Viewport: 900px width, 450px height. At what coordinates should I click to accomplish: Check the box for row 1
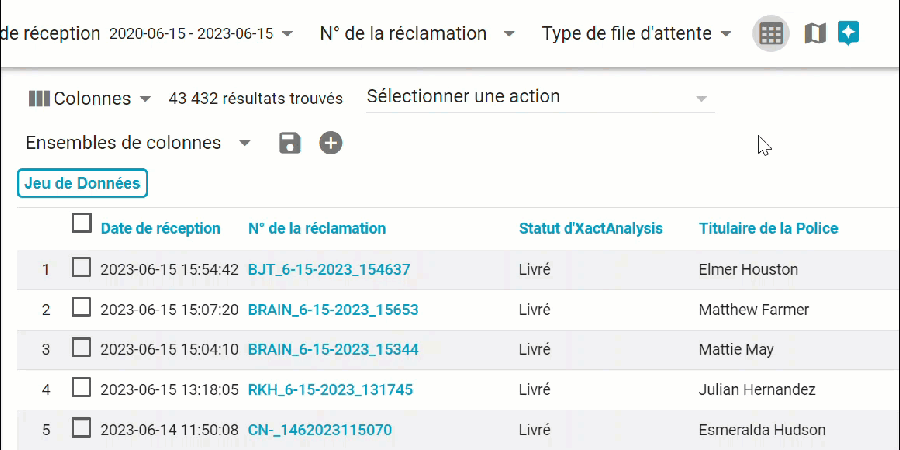tap(82, 268)
